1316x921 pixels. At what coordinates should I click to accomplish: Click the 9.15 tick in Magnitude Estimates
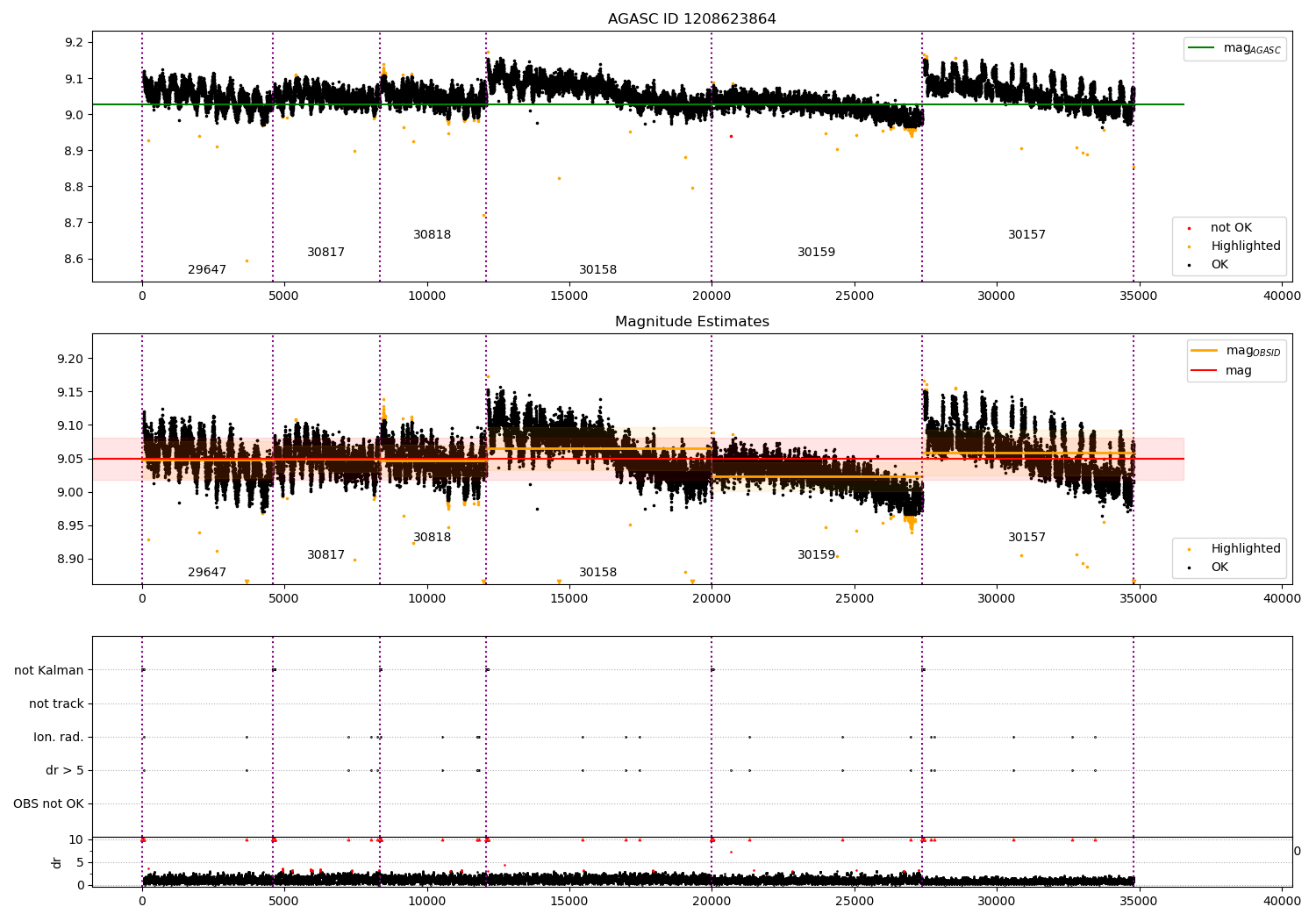[71, 393]
